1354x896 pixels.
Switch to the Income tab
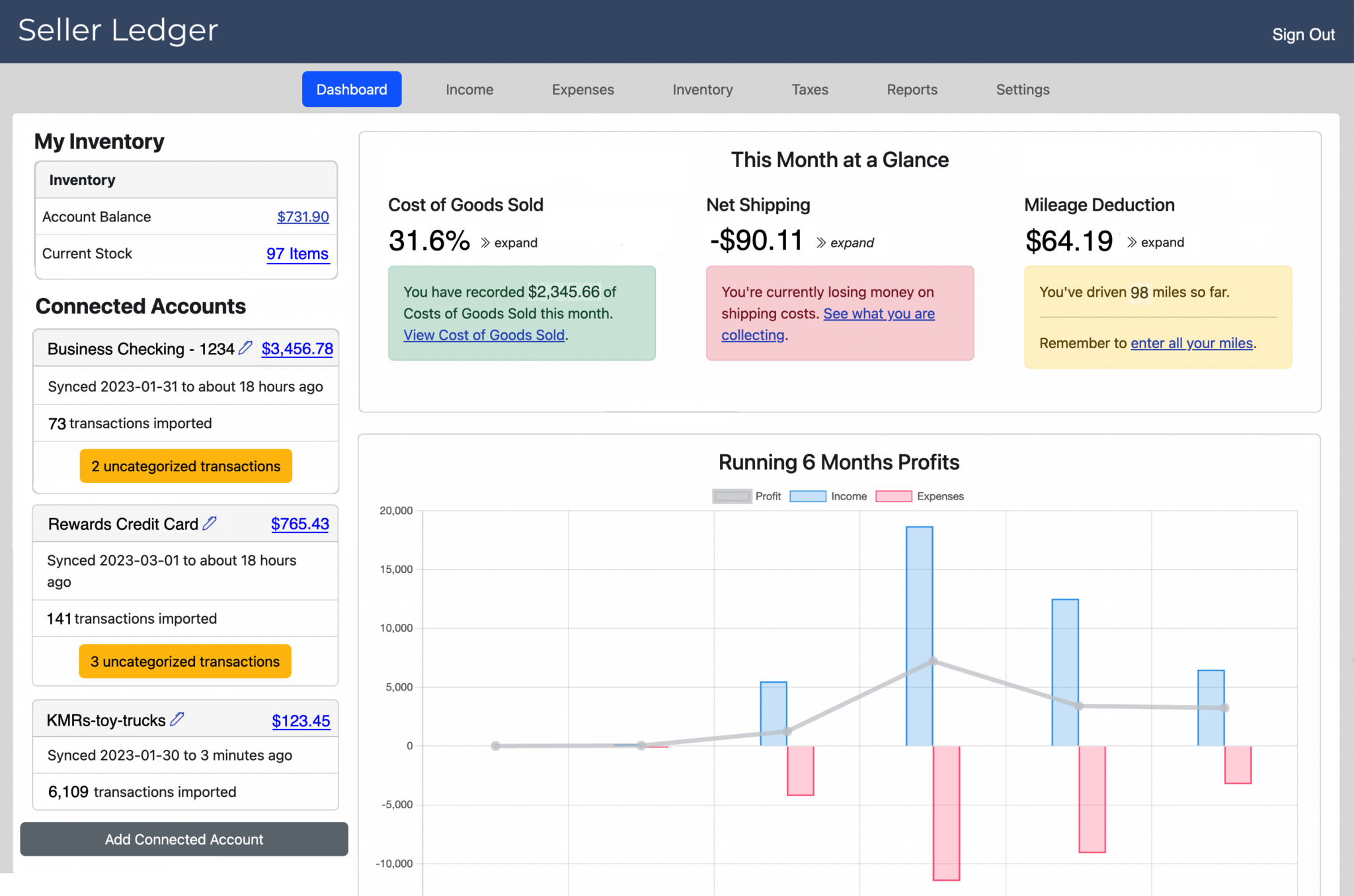coord(469,89)
